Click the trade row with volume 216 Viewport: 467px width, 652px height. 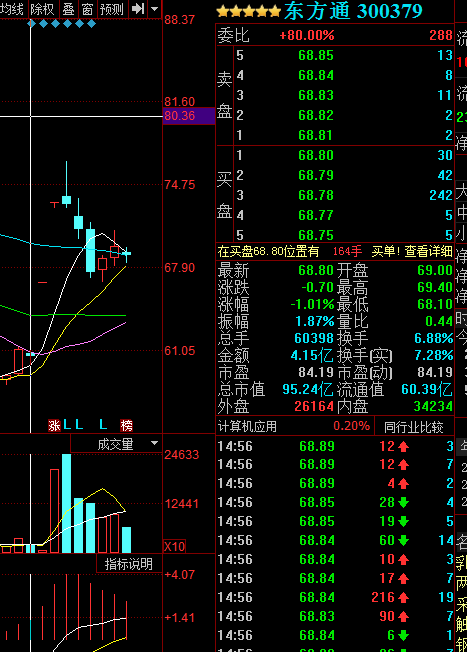pos(335,598)
